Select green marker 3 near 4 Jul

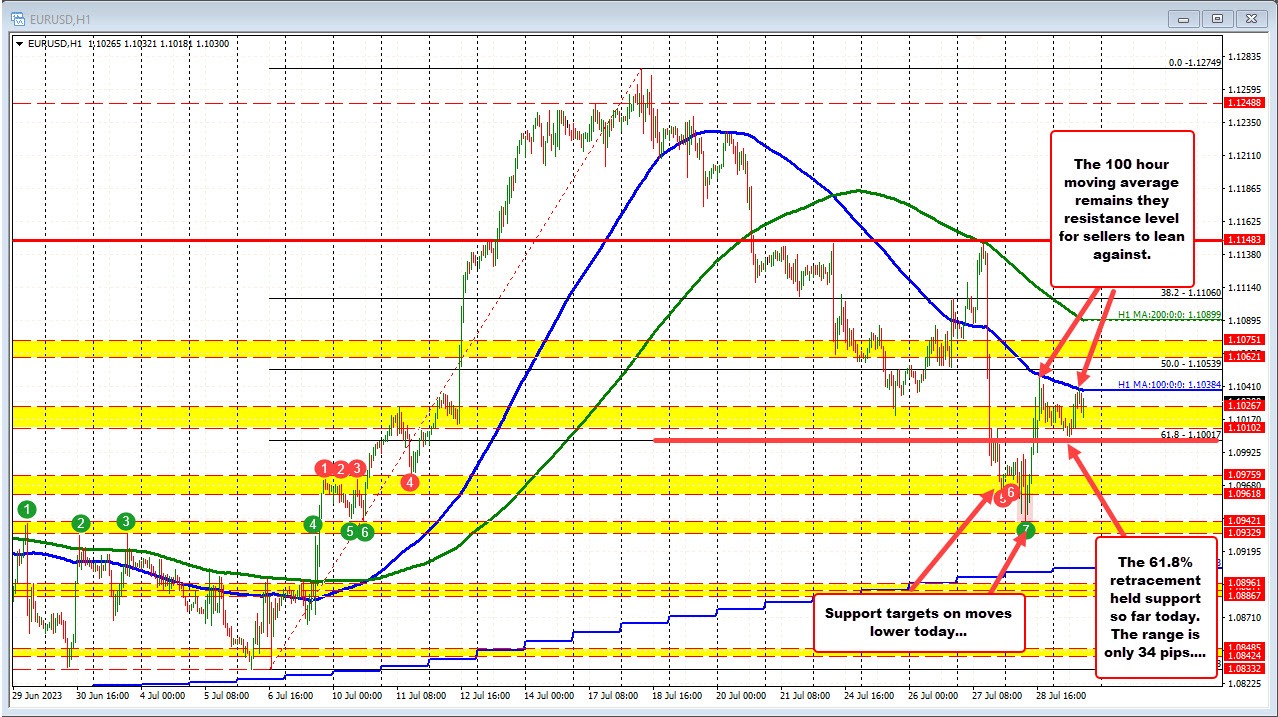point(125,521)
